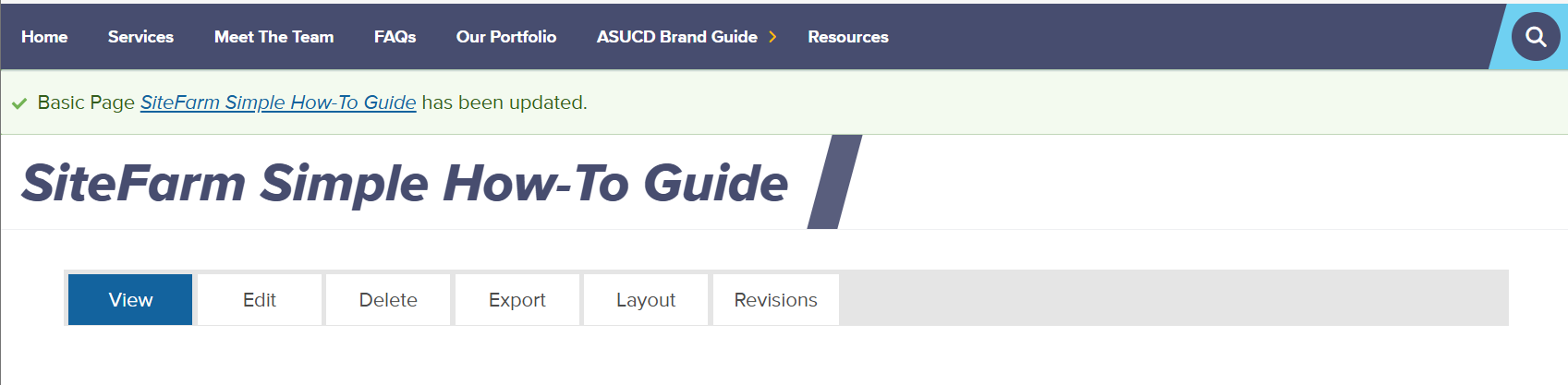The width and height of the screenshot is (1568, 385).
Task: Expand the ASUCD Brand Guide submenu arrow
Action: pyautogui.click(x=772, y=37)
